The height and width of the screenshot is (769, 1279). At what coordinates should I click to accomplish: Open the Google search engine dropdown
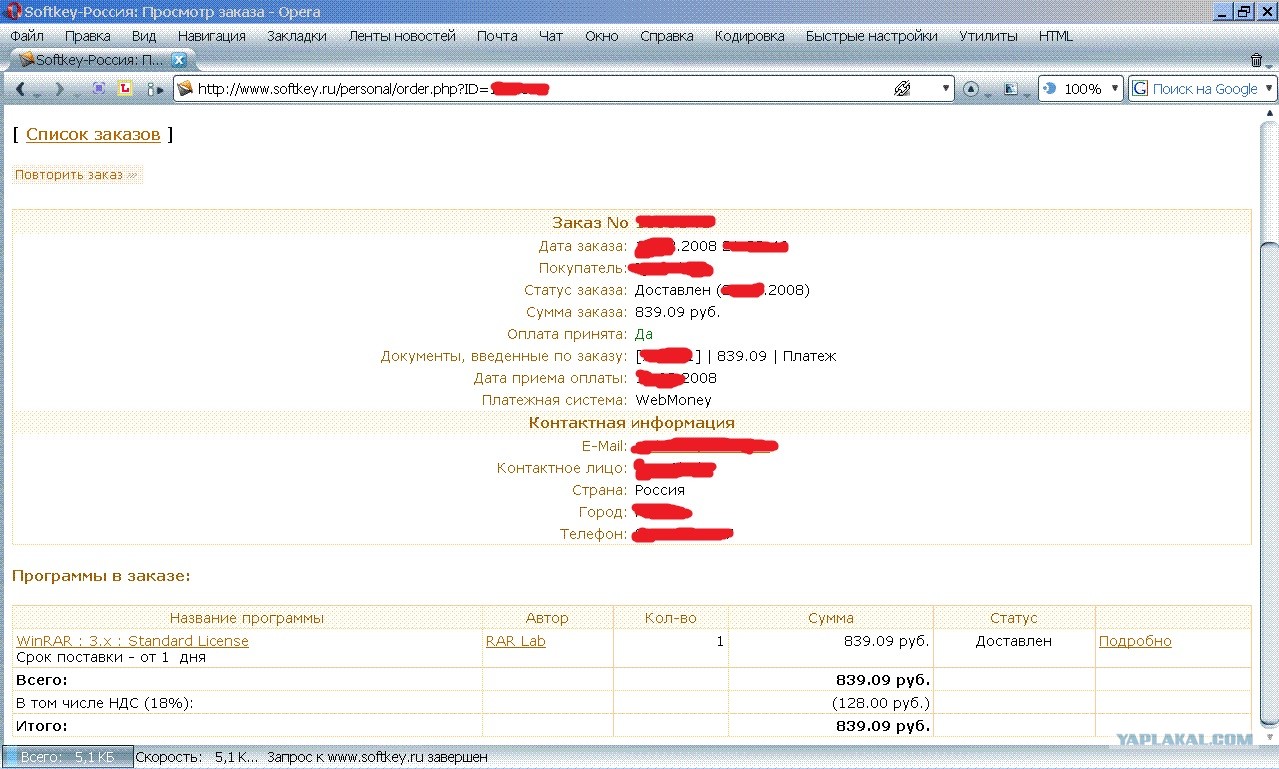[x=1269, y=89]
